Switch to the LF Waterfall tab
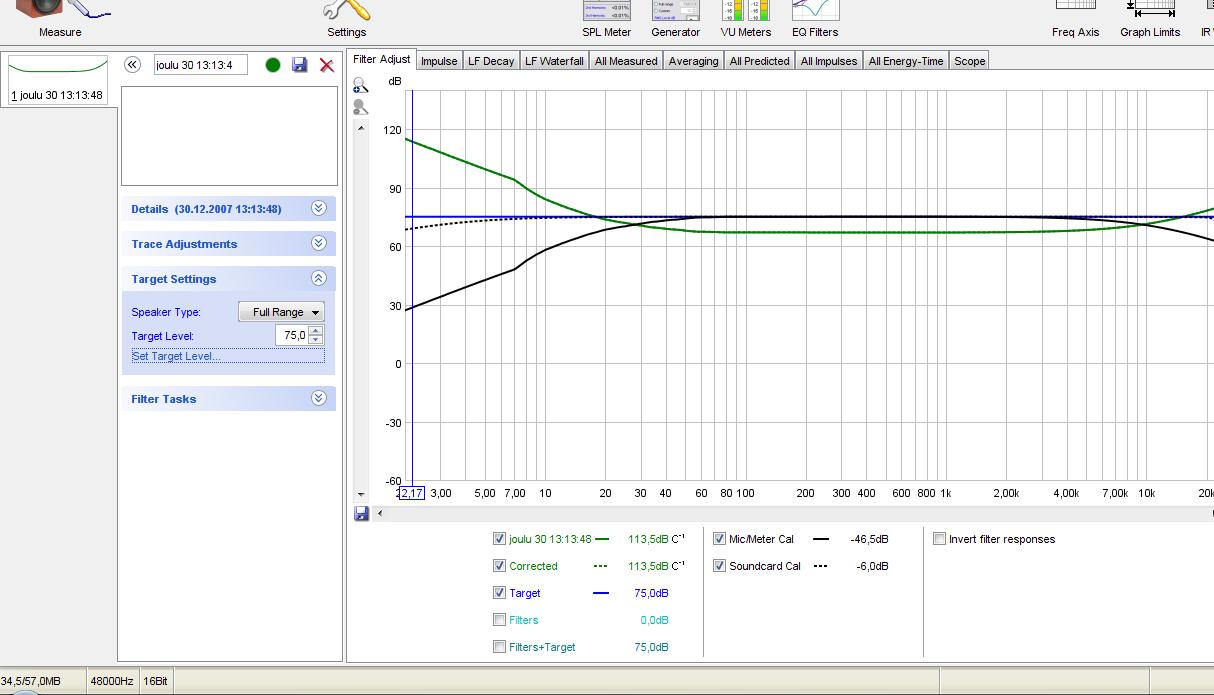 click(x=554, y=61)
